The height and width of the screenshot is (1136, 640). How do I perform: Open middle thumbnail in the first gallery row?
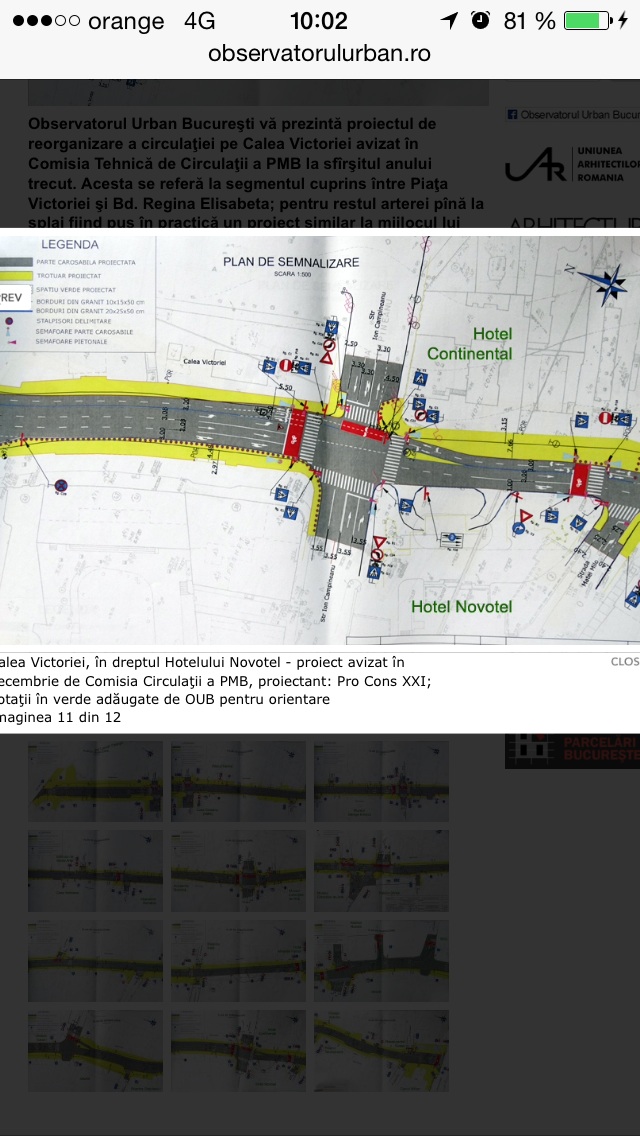click(238, 781)
